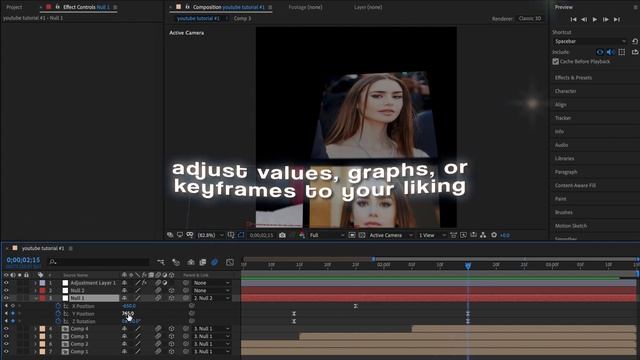Hide the Adjustment Layer 1 with its eye icon
Image resolution: width=640 pixels, height=360 pixels.
coord(6,283)
